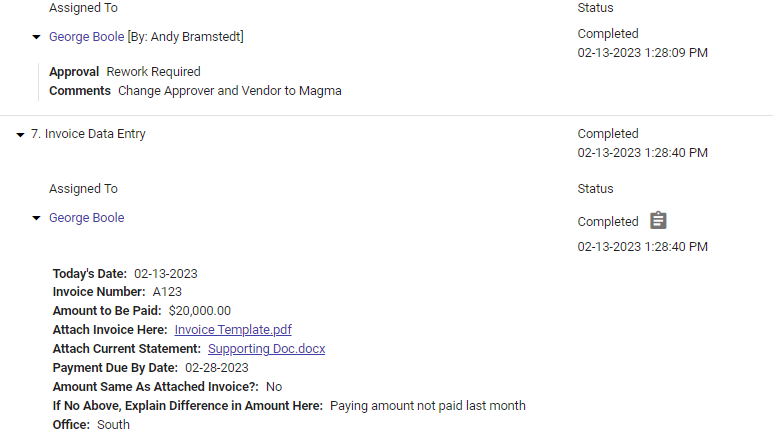Open the Invoice Template.pdf attachment
The height and width of the screenshot is (431, 773).
point(233,330)
